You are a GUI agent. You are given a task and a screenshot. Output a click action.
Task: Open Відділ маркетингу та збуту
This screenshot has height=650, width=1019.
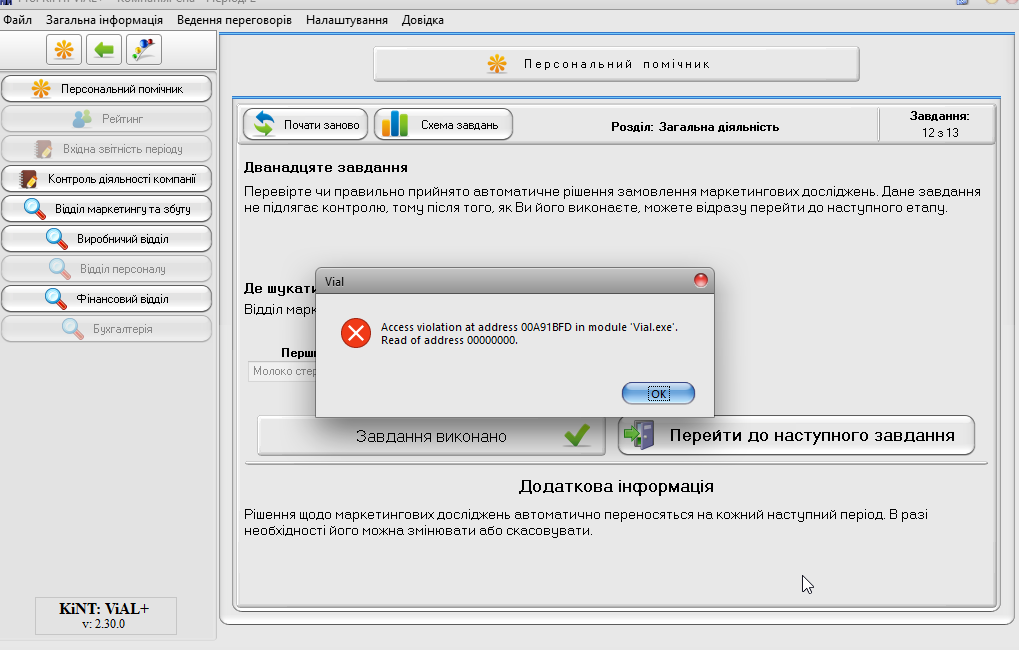tap(107, 209)
